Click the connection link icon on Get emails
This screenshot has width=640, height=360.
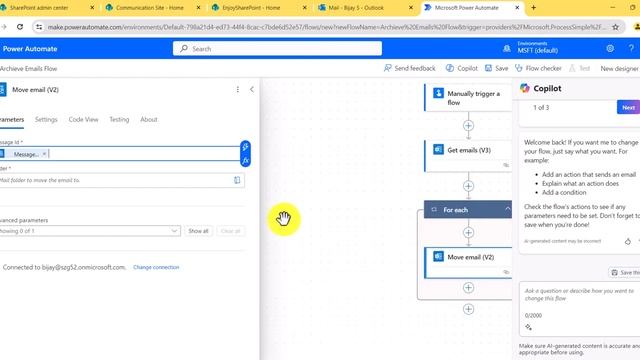506,165
